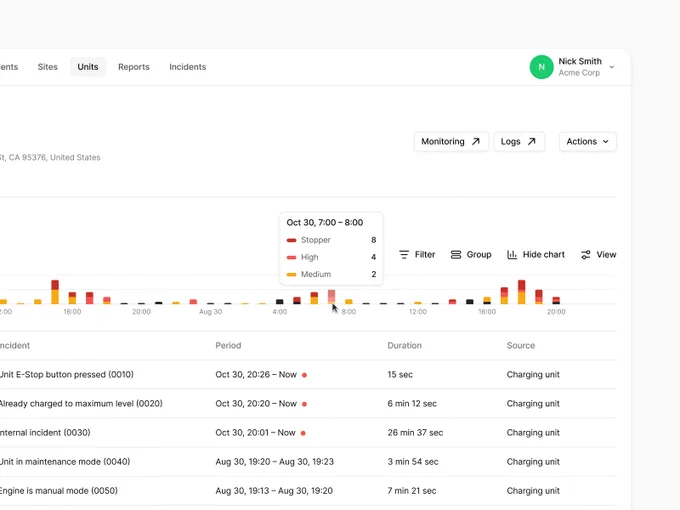This screenshot has width=680, height=510.
Task: Click the Acme Corp organization label
Action: pyautogui.click(x=579, y=73)
